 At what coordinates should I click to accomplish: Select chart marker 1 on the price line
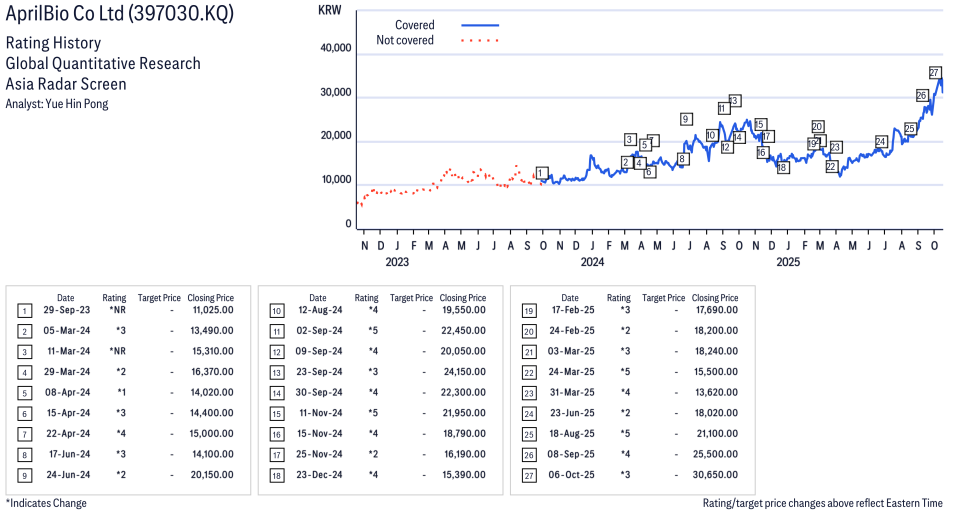coord(542,173)
